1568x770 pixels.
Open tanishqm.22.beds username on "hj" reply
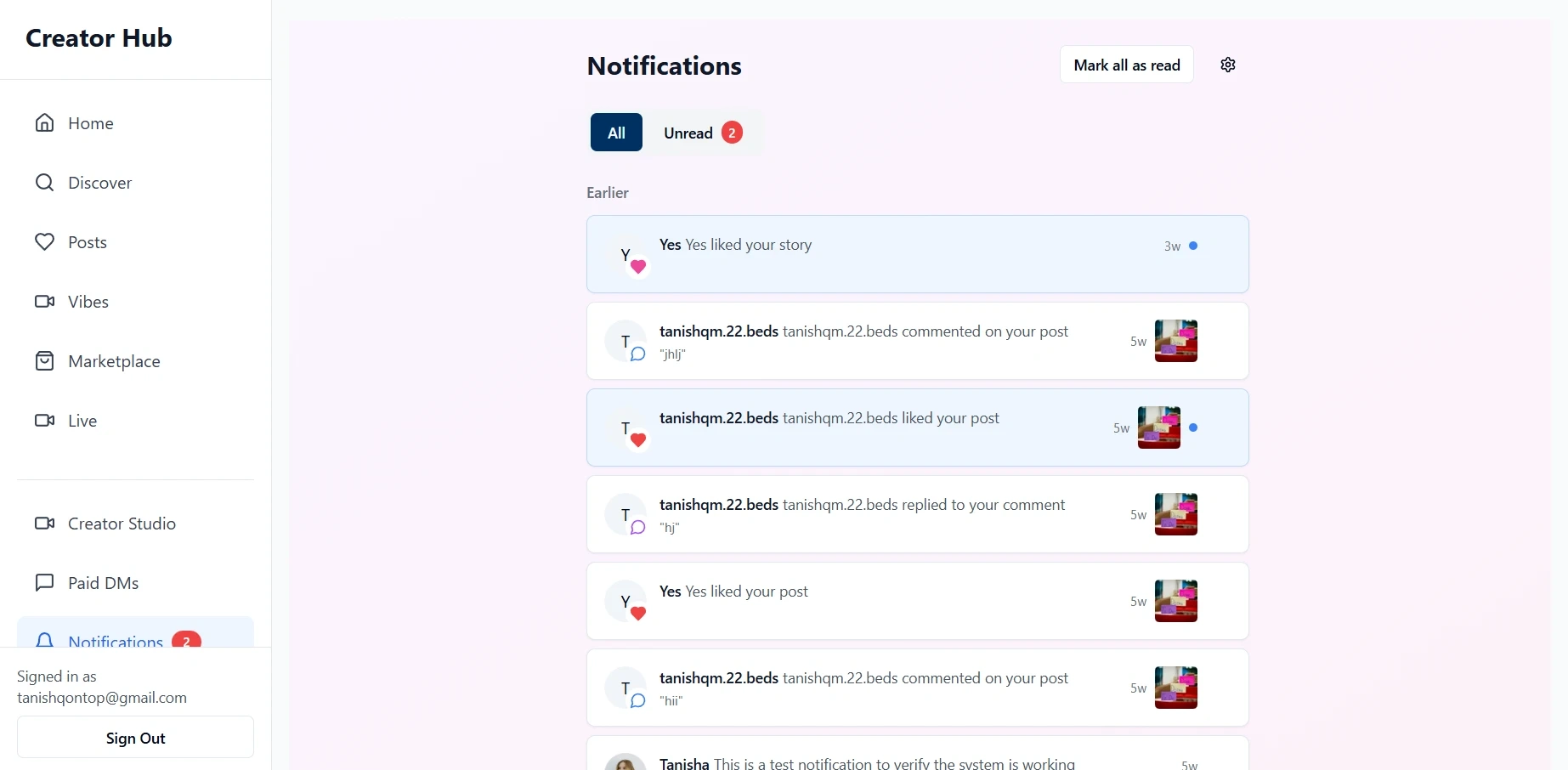tap(719, 505)
